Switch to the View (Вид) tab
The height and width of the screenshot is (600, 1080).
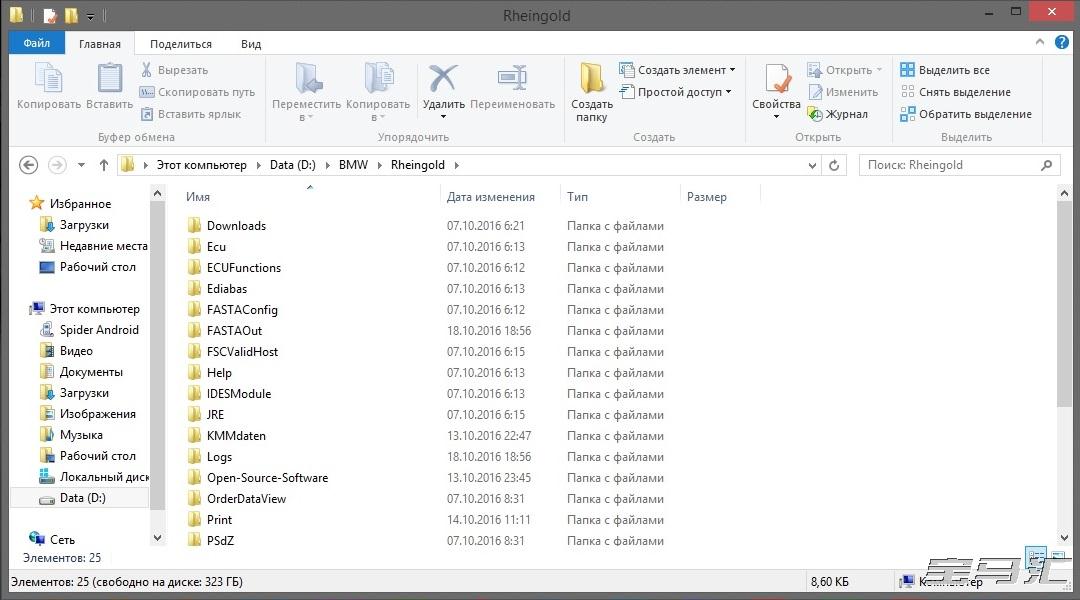pos(251,44)
